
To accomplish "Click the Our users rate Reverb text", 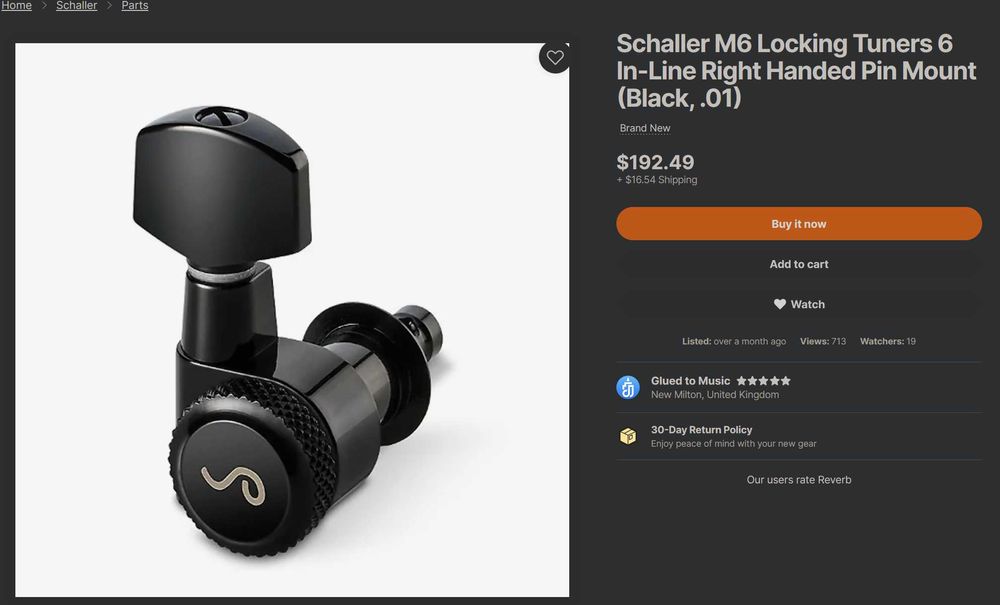I will pyautogui.click(x=798, y=480).
